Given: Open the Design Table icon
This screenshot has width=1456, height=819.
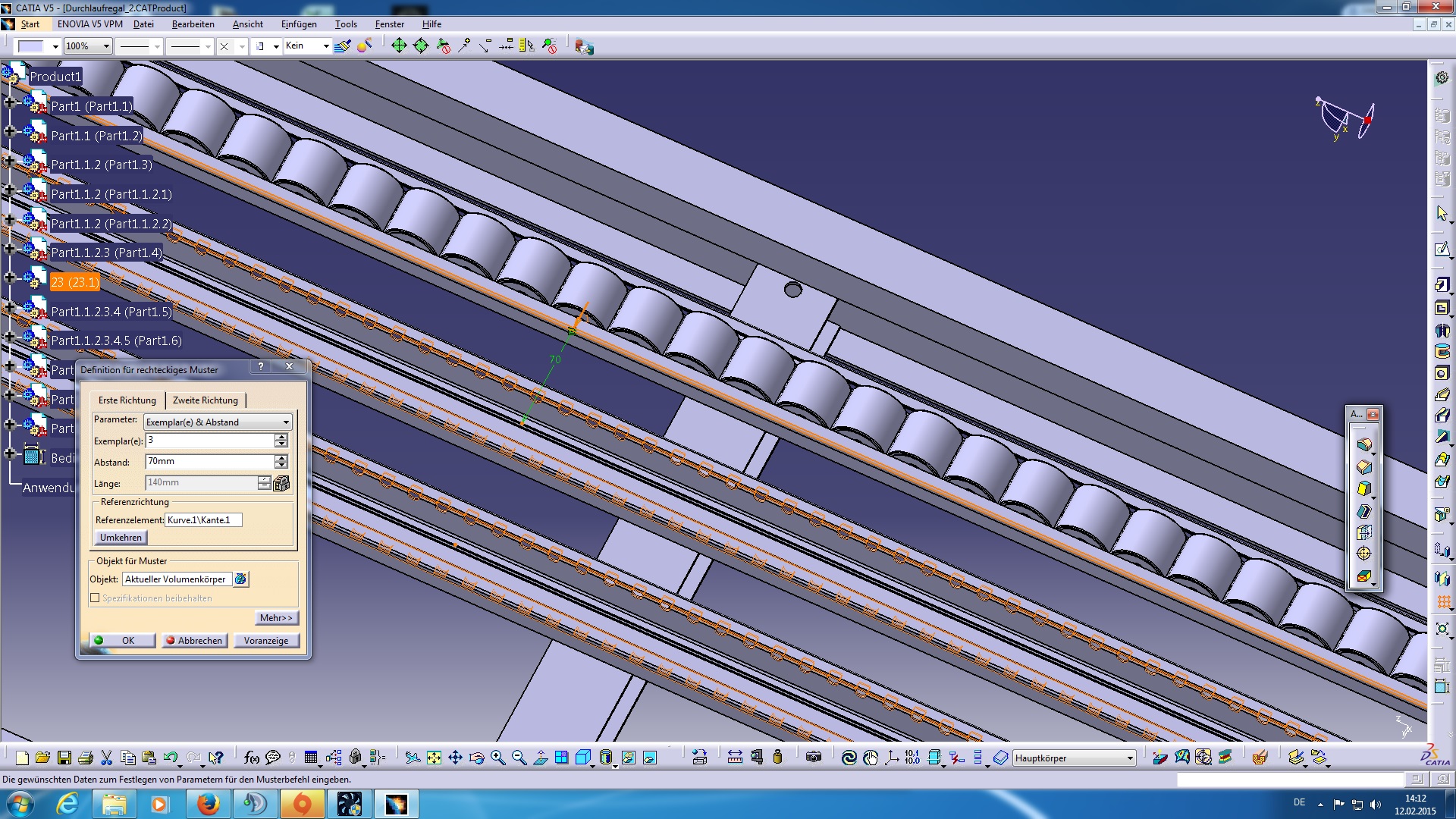Looking at the screenshot, I should coord(311,758).
